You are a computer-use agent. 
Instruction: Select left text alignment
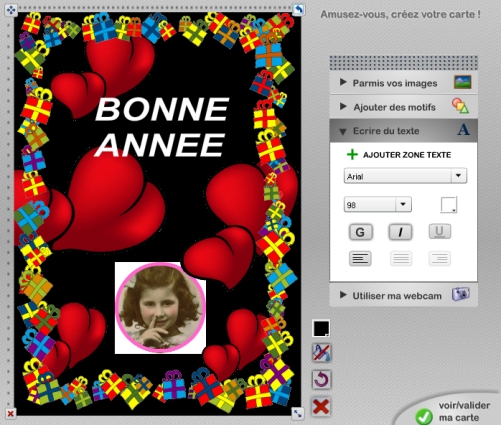click(x=360, y=258)
